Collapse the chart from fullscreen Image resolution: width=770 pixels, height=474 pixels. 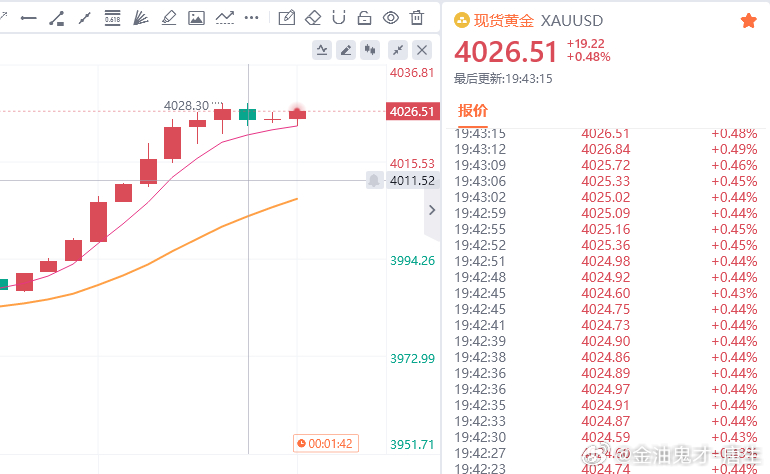click(x=398, y=50)
